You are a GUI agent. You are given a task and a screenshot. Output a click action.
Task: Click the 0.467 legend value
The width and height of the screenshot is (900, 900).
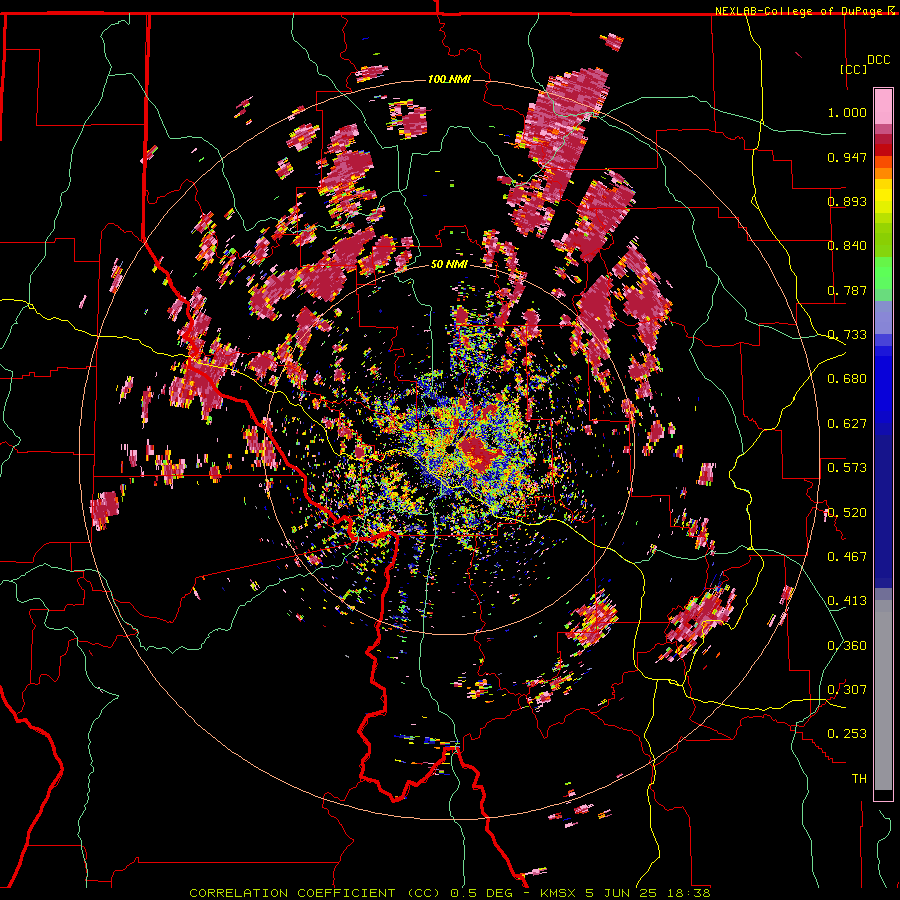click(x=847, y=556)
